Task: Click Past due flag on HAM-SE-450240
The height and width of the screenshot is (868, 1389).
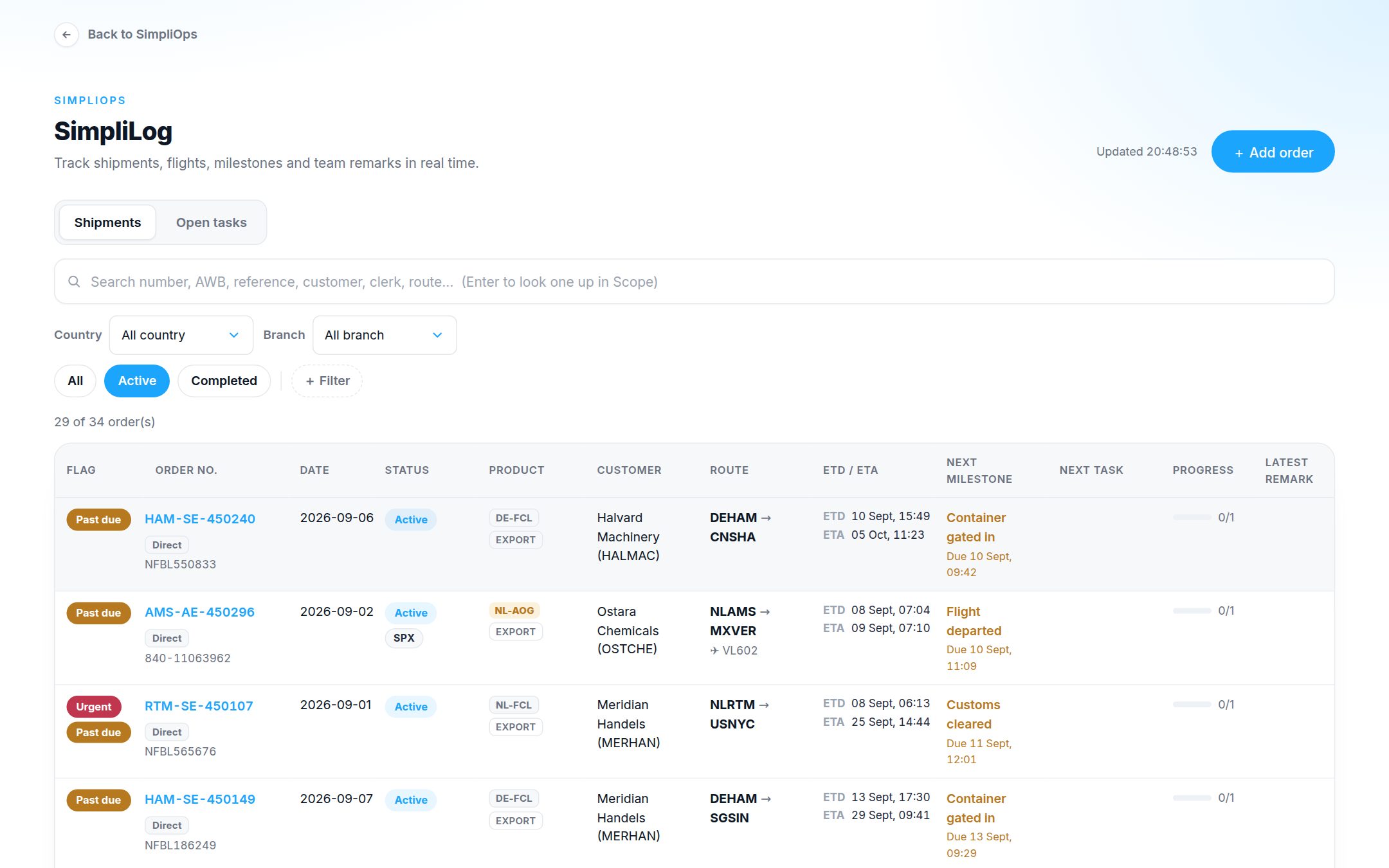Action: [98, 520]
